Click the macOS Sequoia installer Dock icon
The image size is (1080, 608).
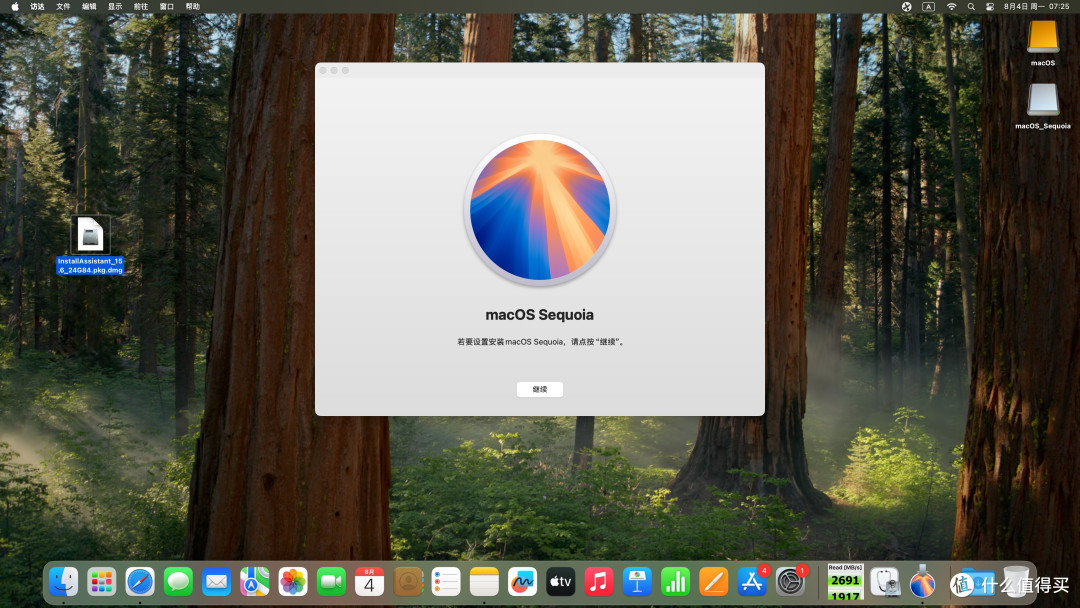922,583
